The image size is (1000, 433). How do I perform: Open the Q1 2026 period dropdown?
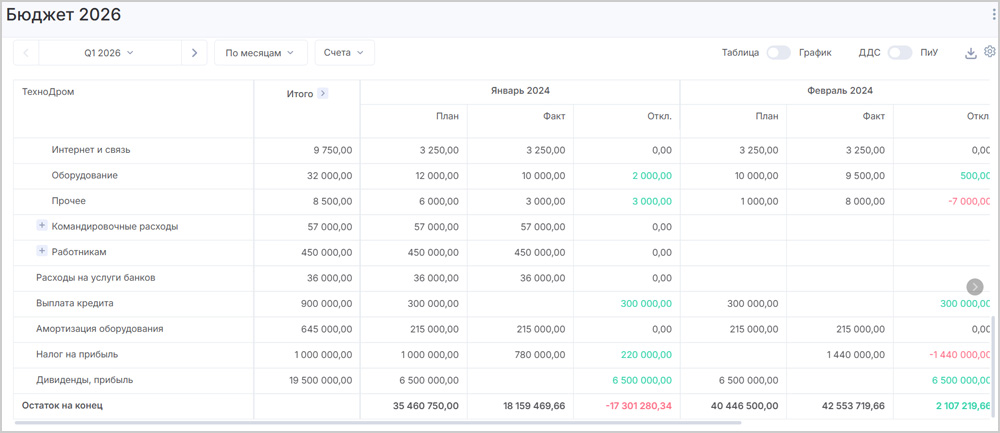(109, 53)
